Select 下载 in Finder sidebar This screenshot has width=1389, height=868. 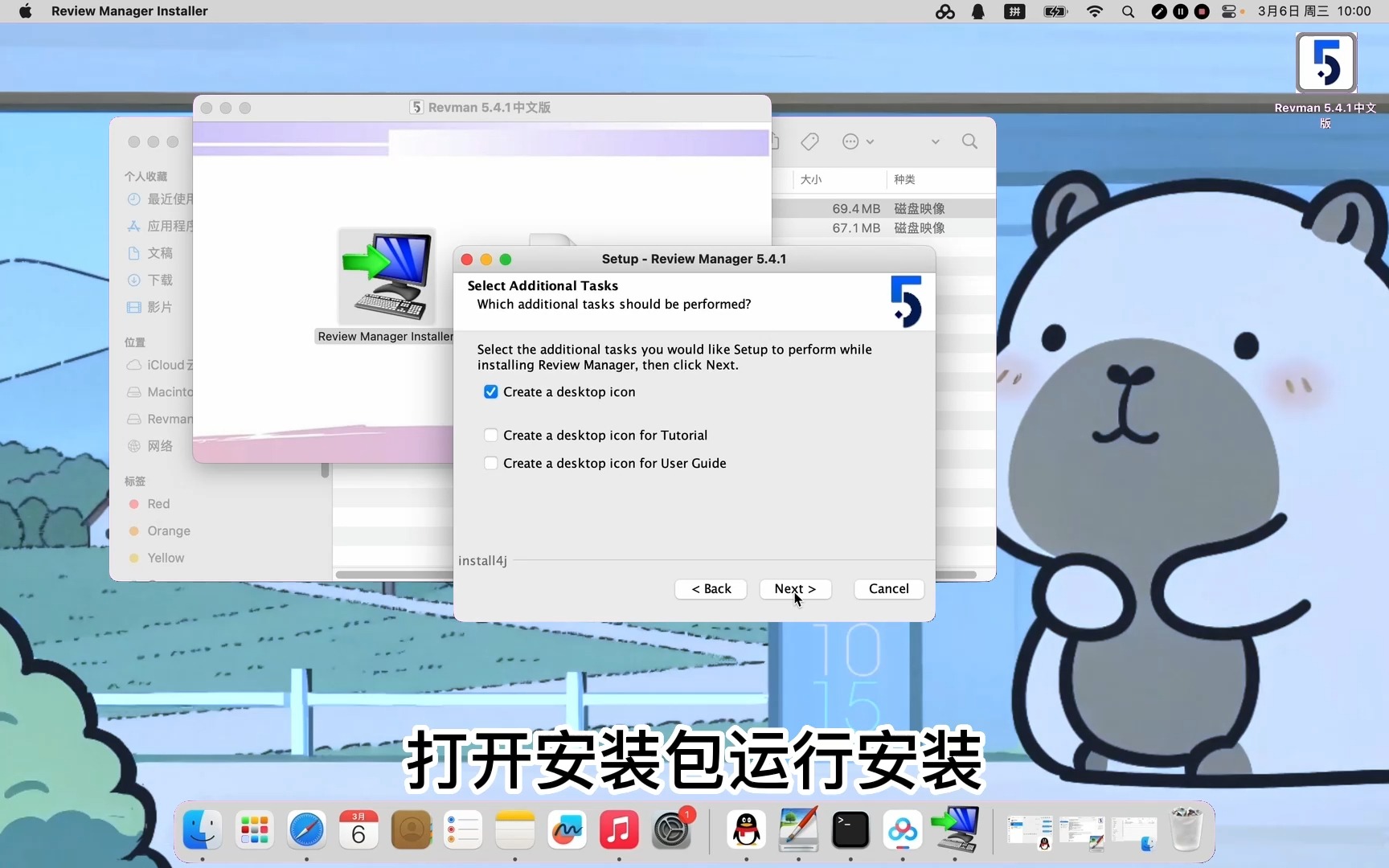pos(150,280)
